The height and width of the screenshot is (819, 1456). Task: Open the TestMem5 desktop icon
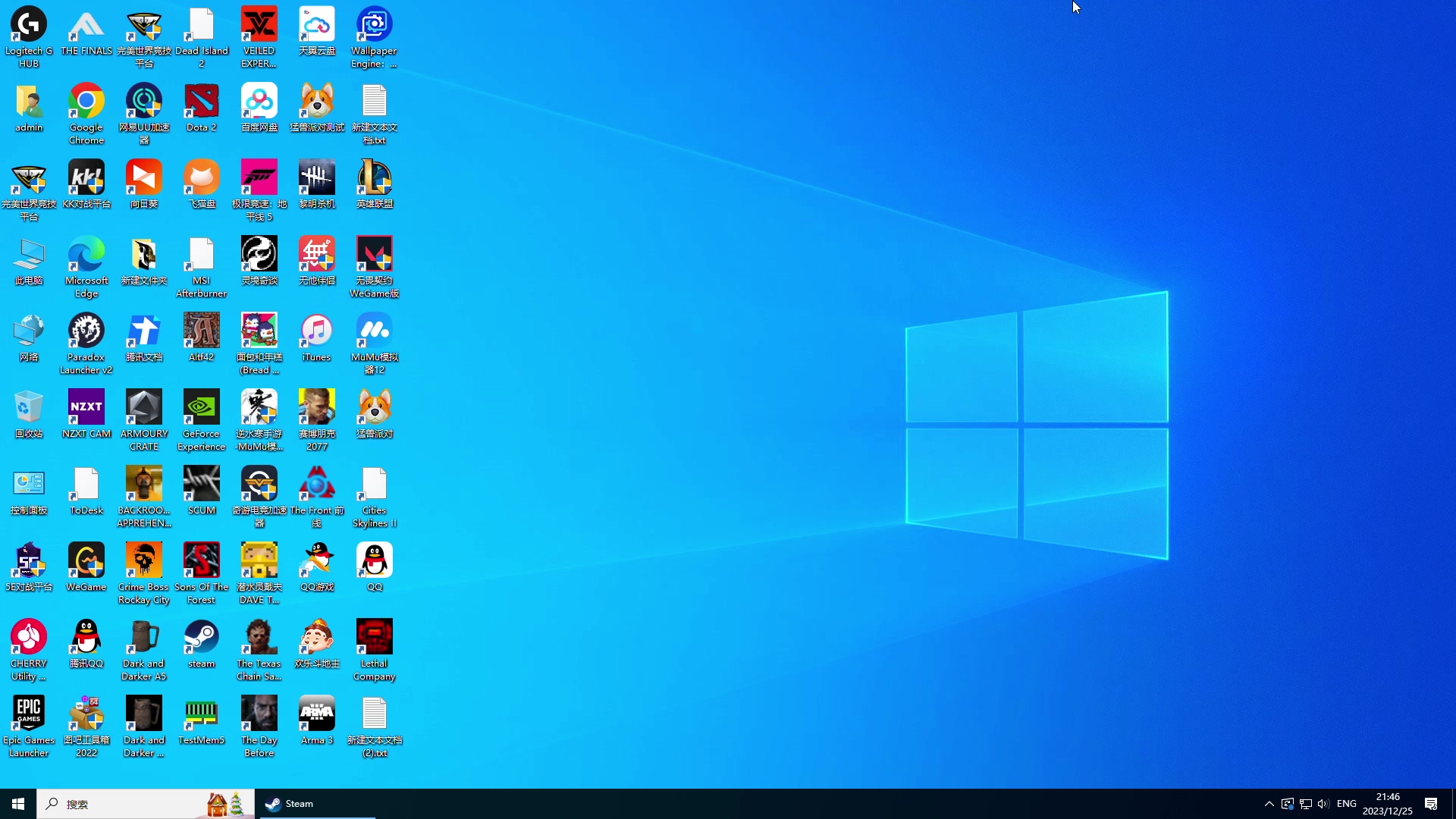click(202, 720)
